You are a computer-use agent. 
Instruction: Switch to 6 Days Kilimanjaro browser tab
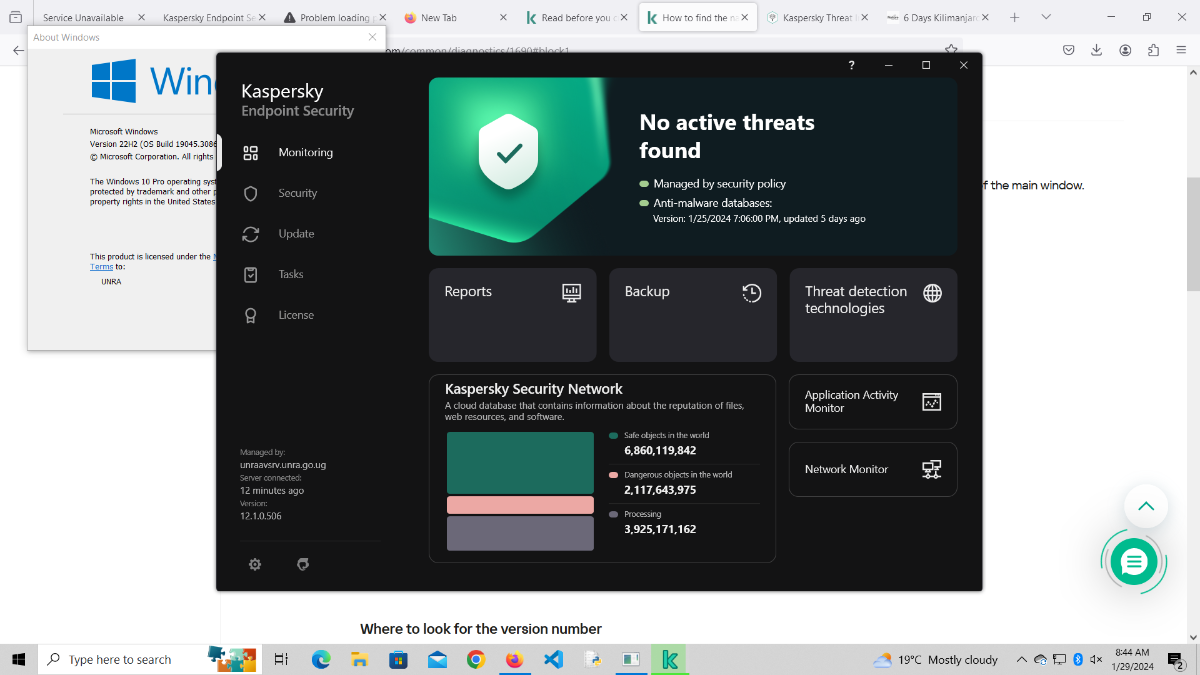[x=938, y=17]
